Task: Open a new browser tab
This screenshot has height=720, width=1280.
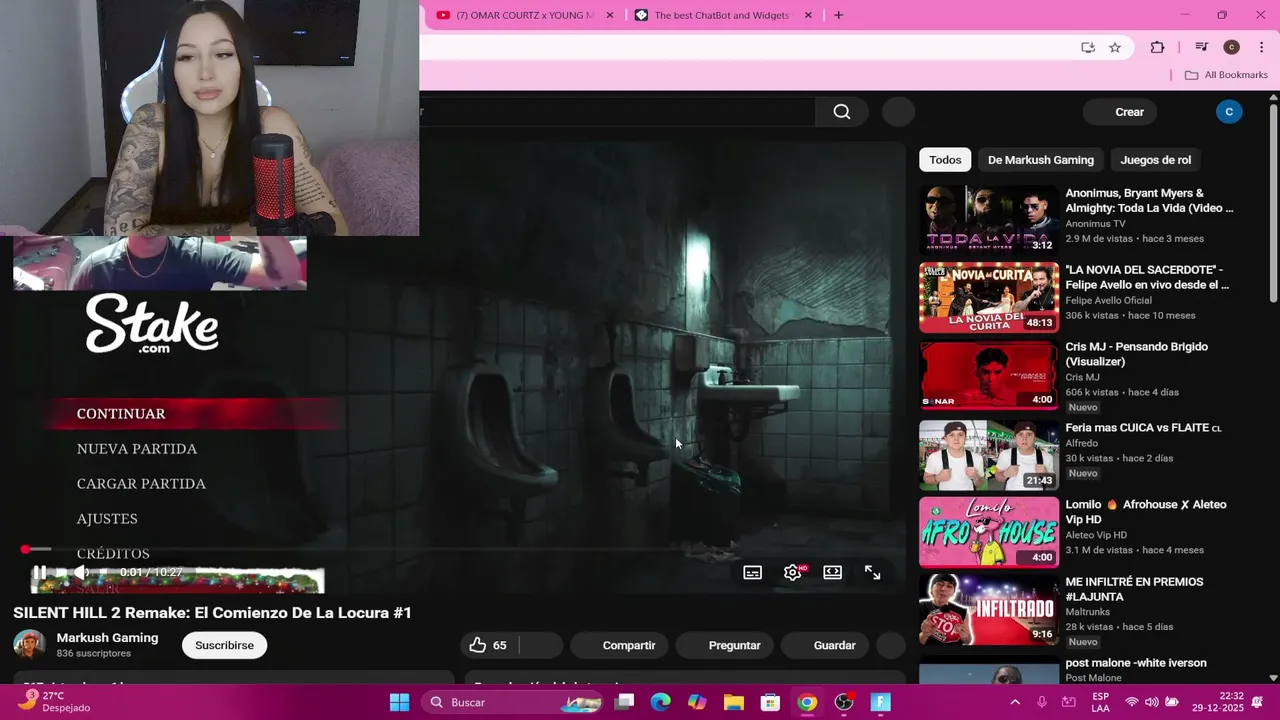Action: pyautogui.click(x=838, y=15)
